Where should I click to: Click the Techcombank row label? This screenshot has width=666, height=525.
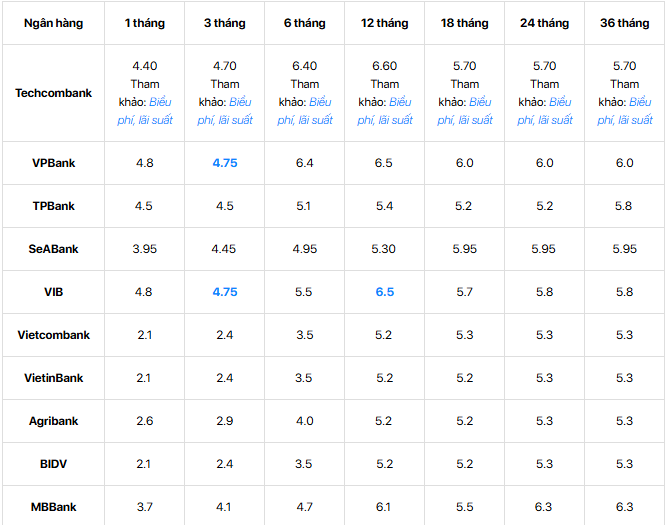(x=54, y=93)
